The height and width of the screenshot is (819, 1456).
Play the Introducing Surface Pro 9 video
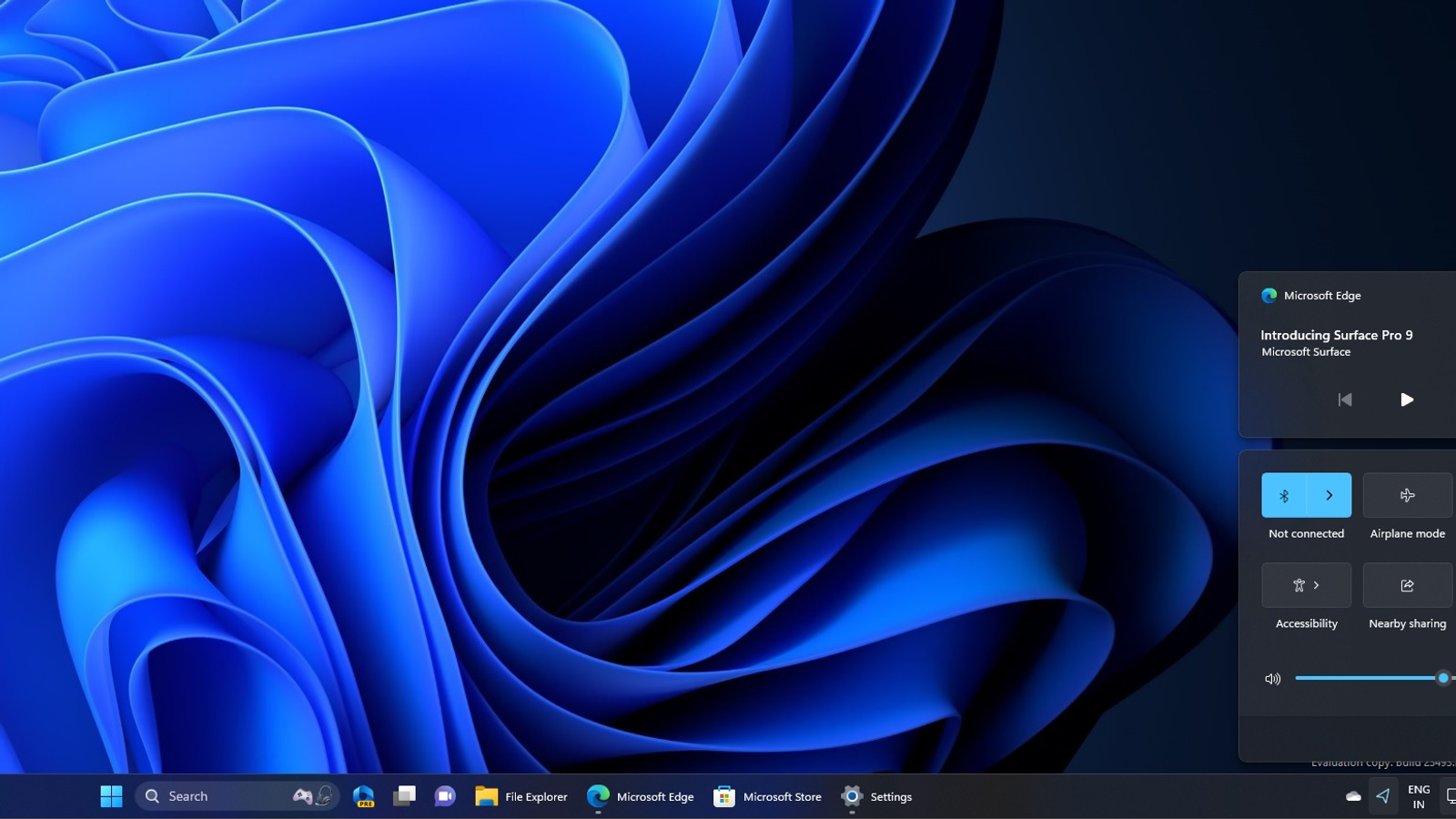[1407, 399]
